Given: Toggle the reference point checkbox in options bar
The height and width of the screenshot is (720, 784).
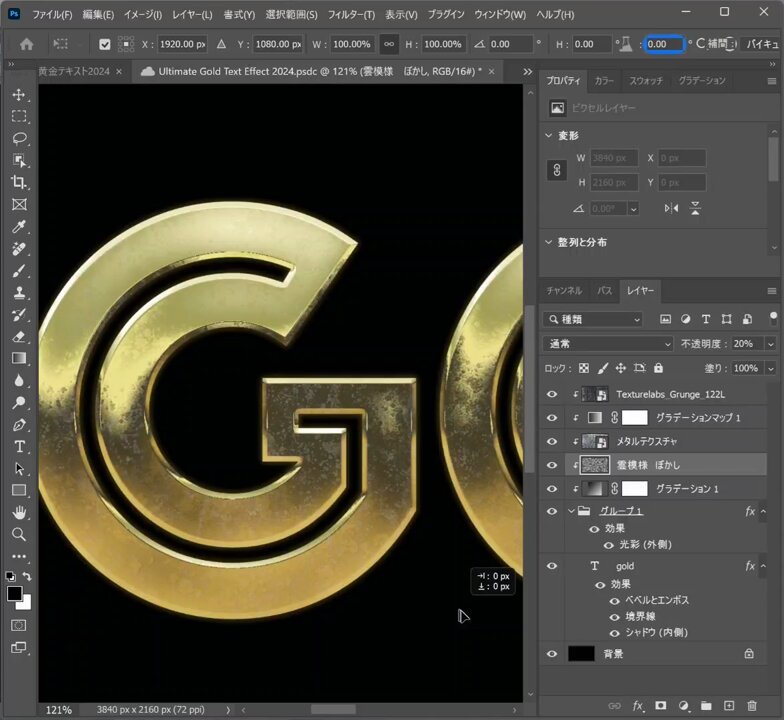Looking at the screenshot, I should [x=104, y=44].
